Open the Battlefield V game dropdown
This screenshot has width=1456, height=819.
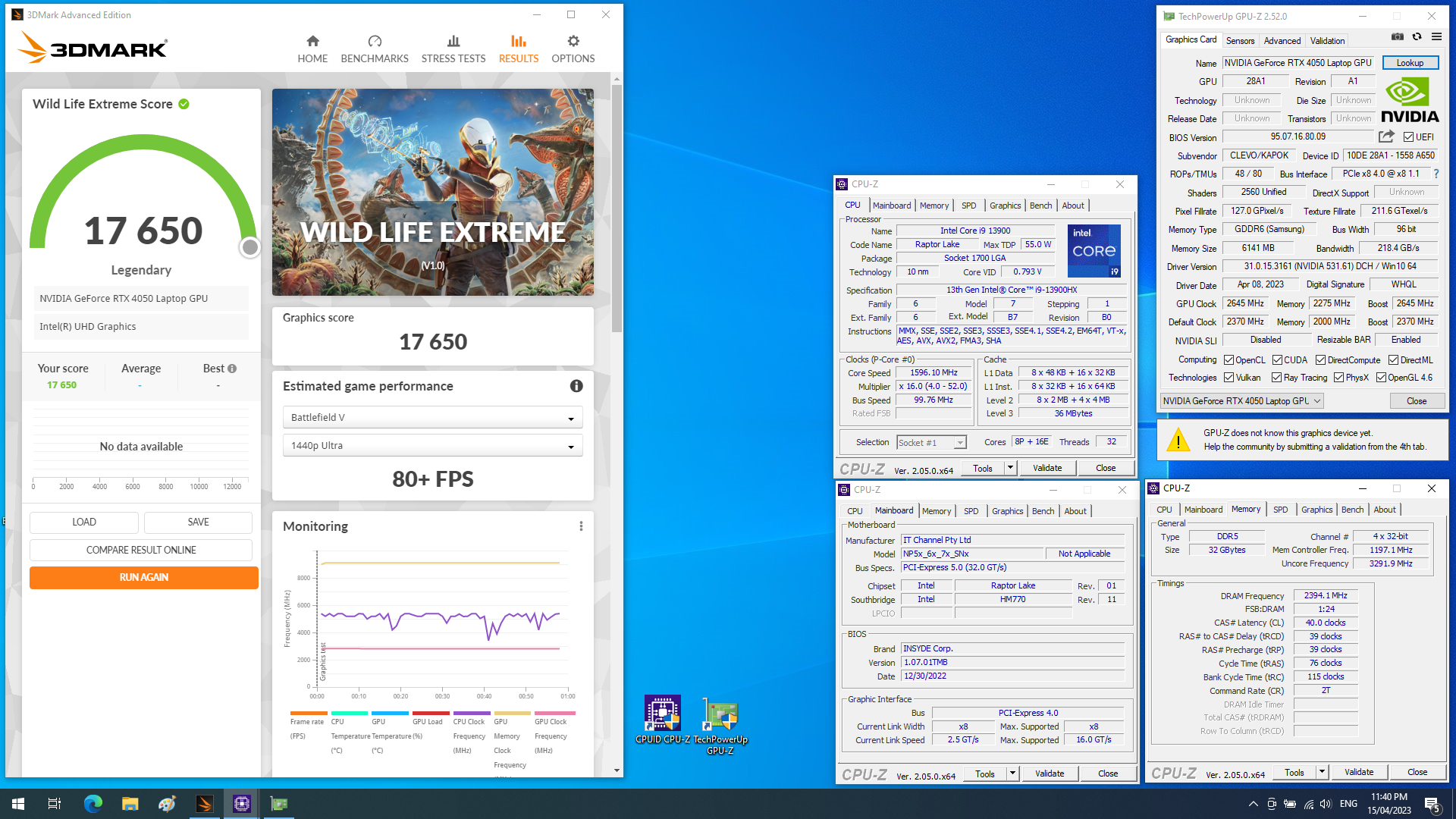click(x=432, y=417)
